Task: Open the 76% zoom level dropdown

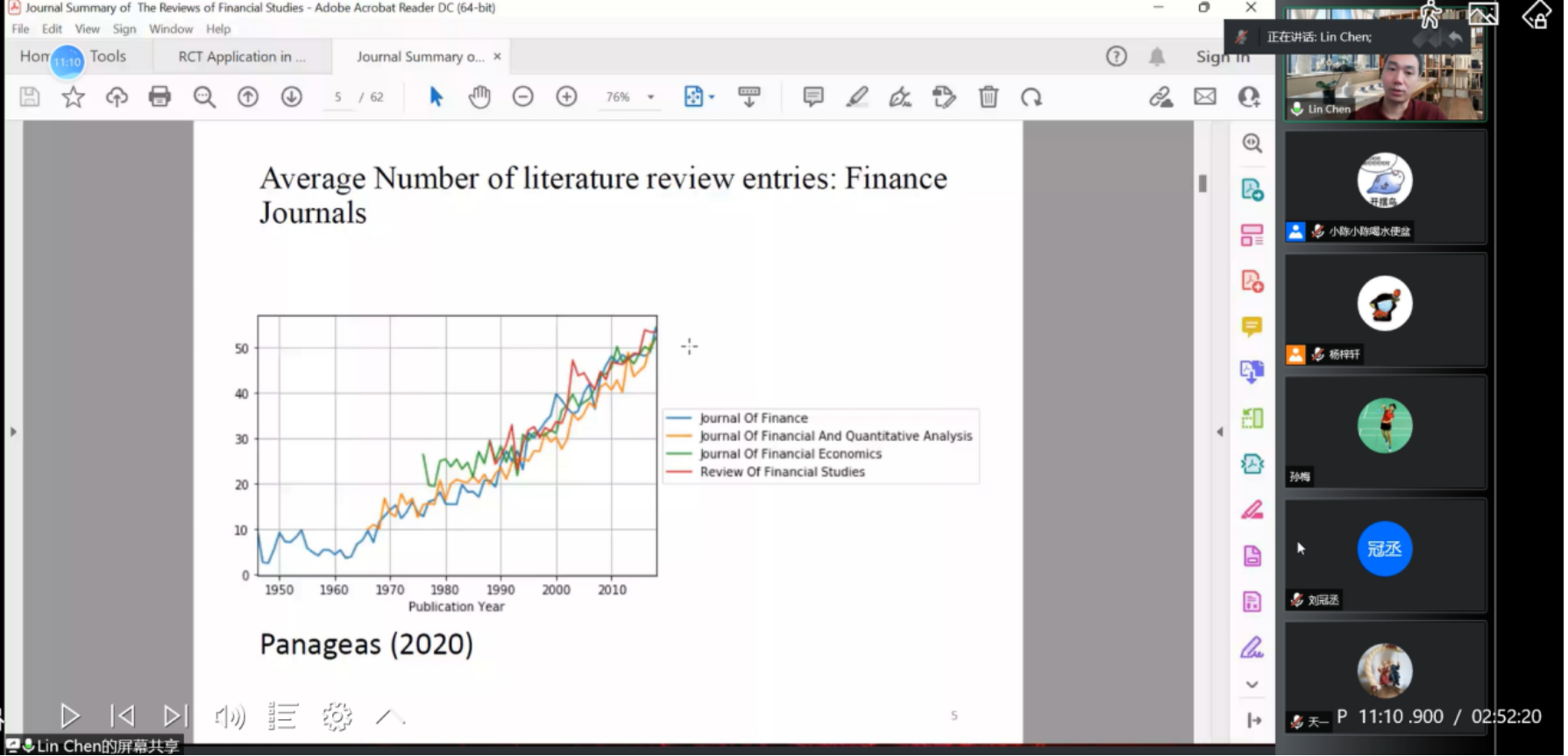Action: 650,96
